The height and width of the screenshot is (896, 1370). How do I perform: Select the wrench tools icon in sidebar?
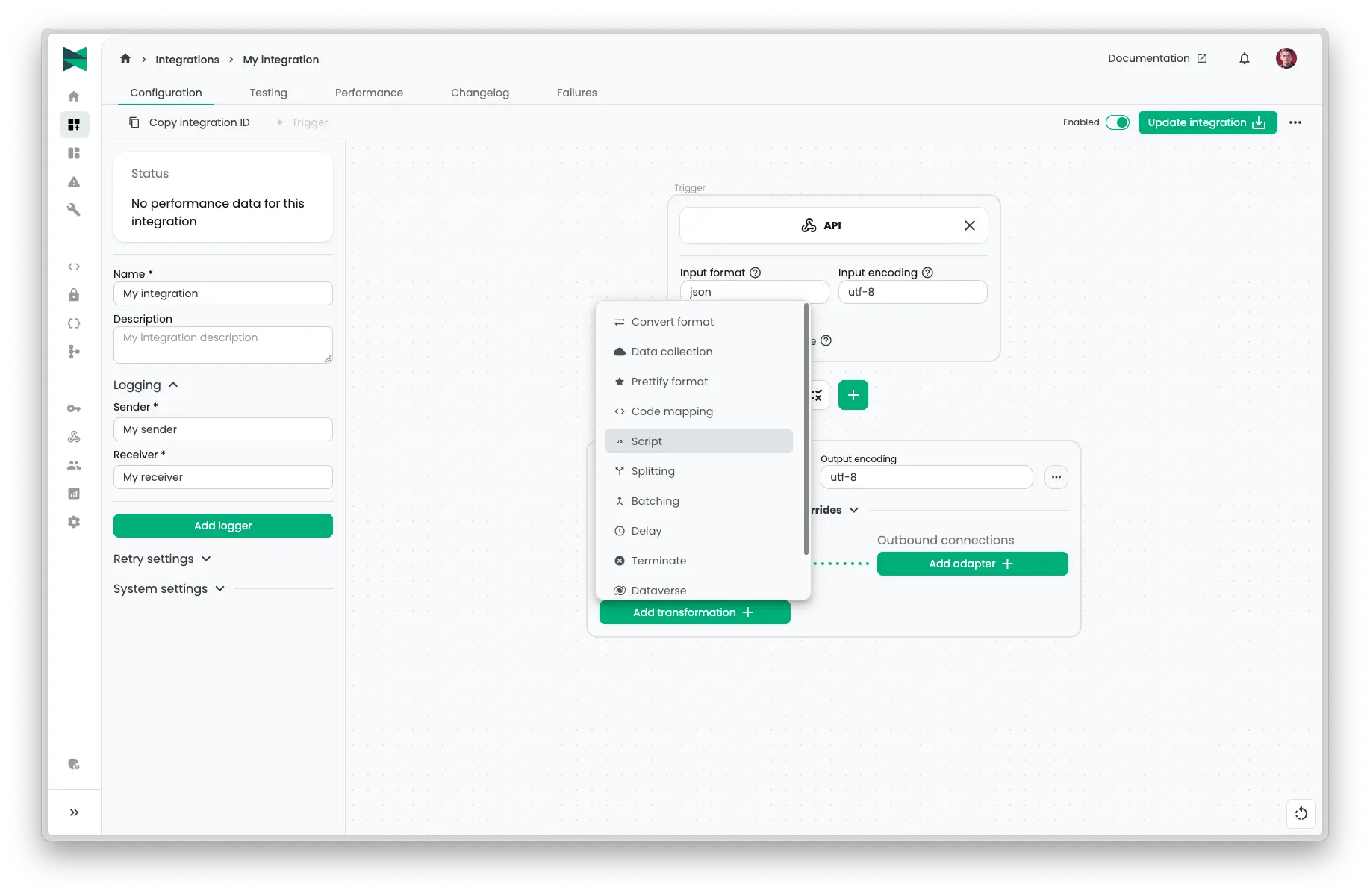74,210
